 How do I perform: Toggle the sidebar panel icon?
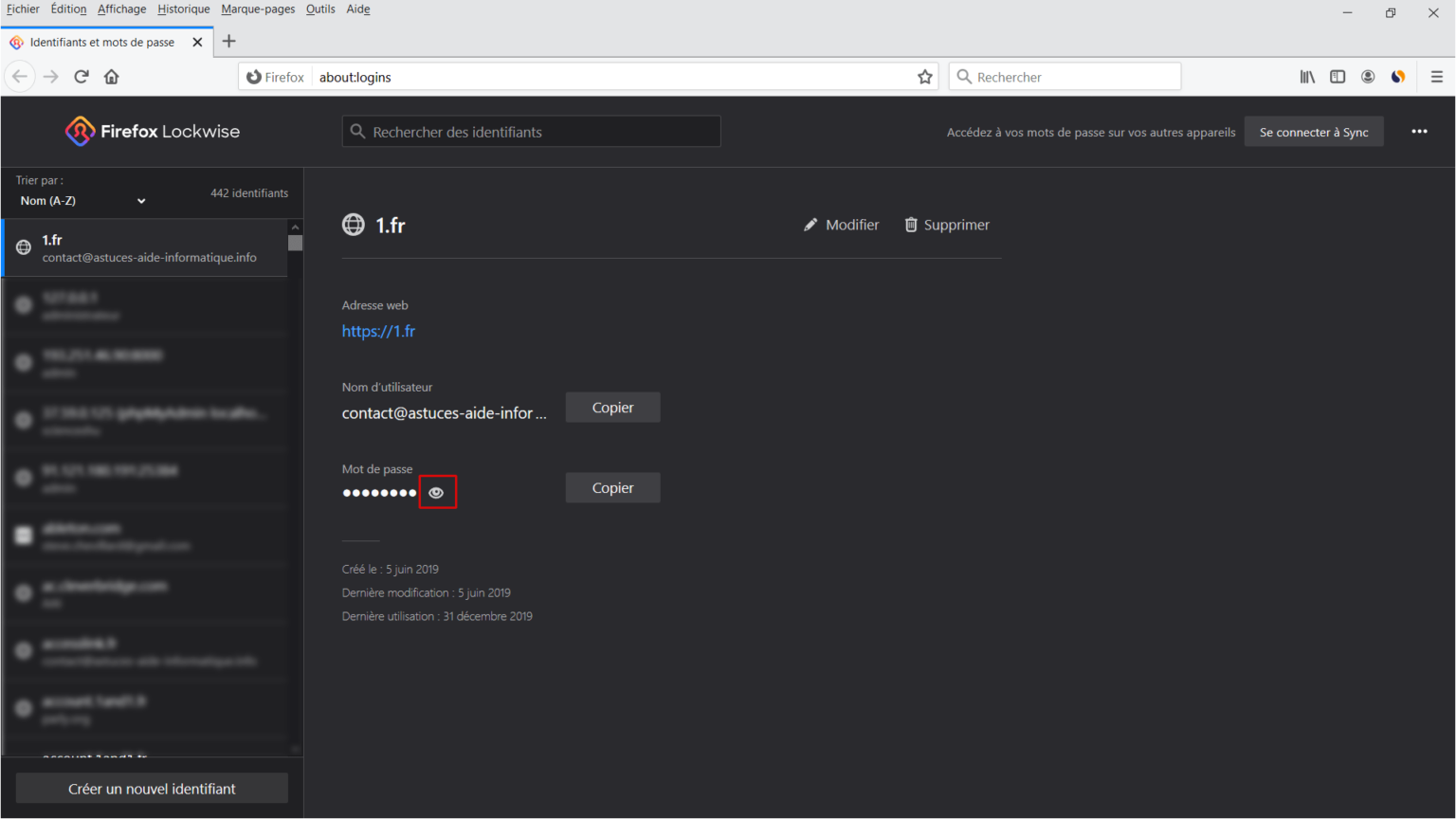pyautogui.click(x=1338, y=77)
